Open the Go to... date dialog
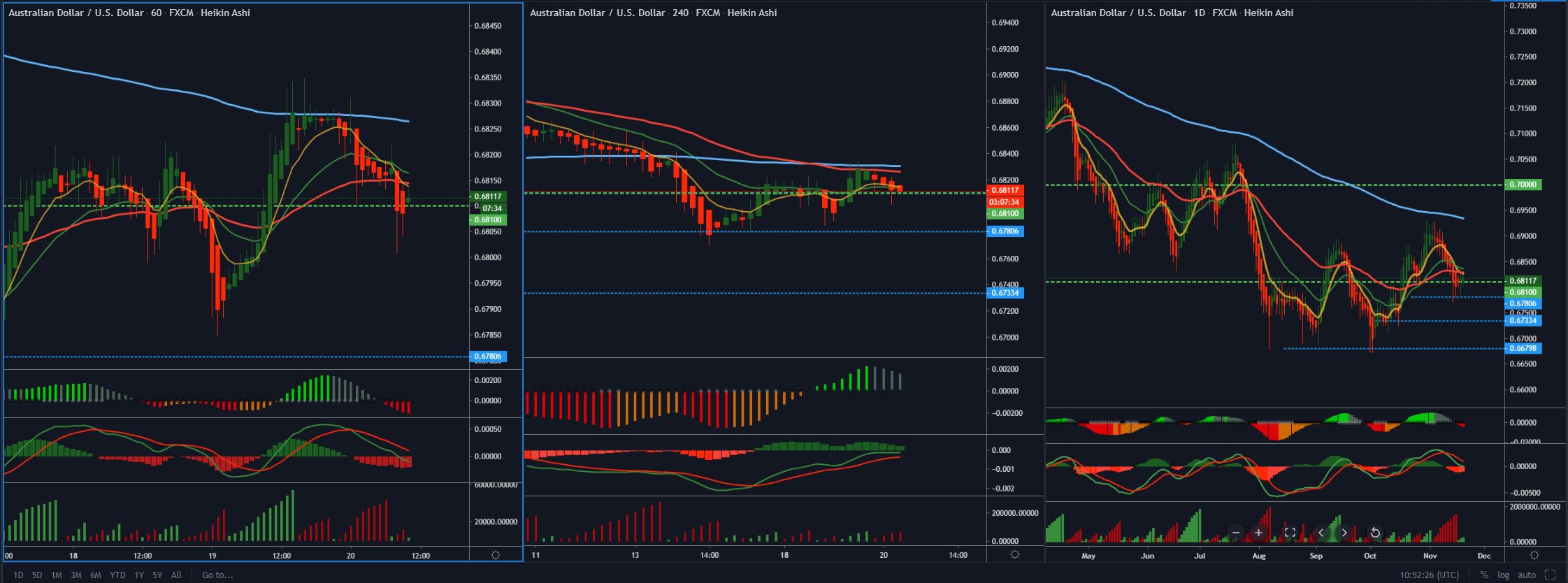1568x583 pixels. click(x=217, y=575)
